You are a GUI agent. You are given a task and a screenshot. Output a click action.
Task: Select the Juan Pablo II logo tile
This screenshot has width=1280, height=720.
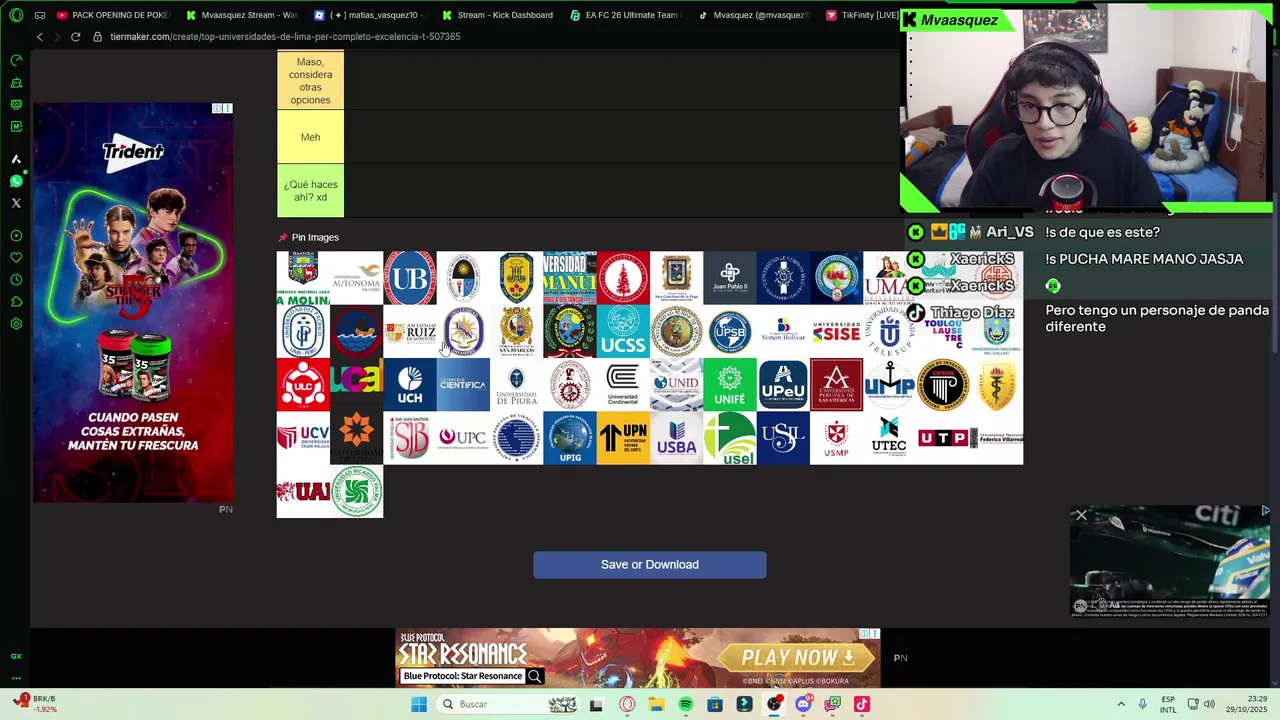[729, 278]
